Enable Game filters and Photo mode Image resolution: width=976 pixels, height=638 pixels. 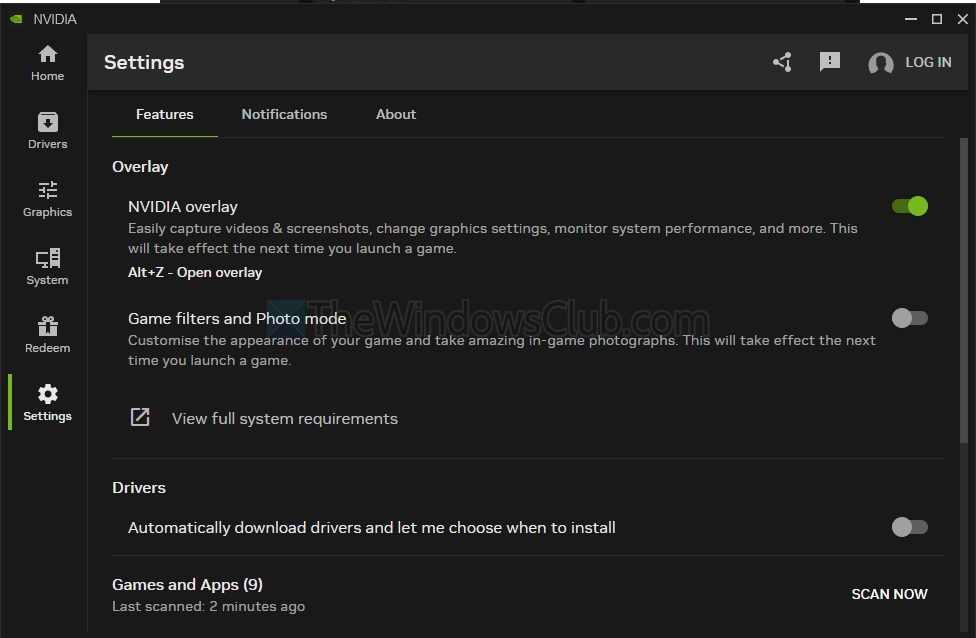tap(910, 318)
